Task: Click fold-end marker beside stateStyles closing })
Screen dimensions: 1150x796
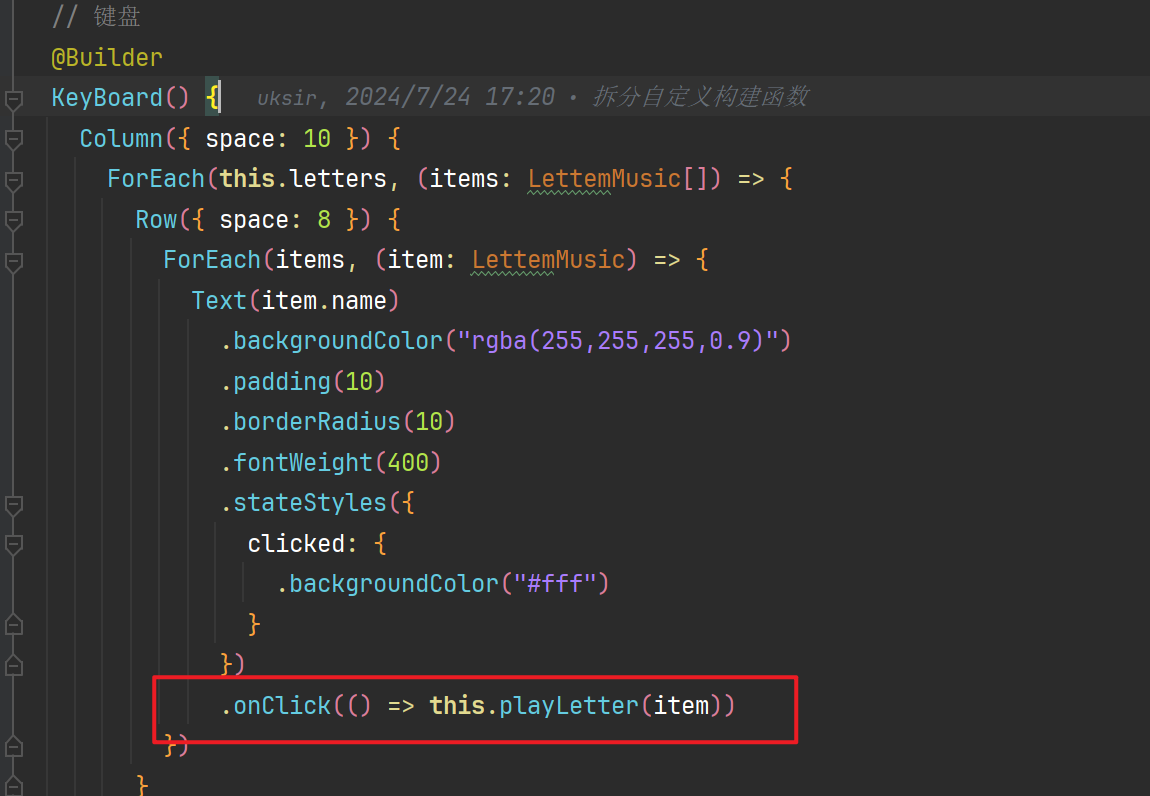Action: [13, 665]
